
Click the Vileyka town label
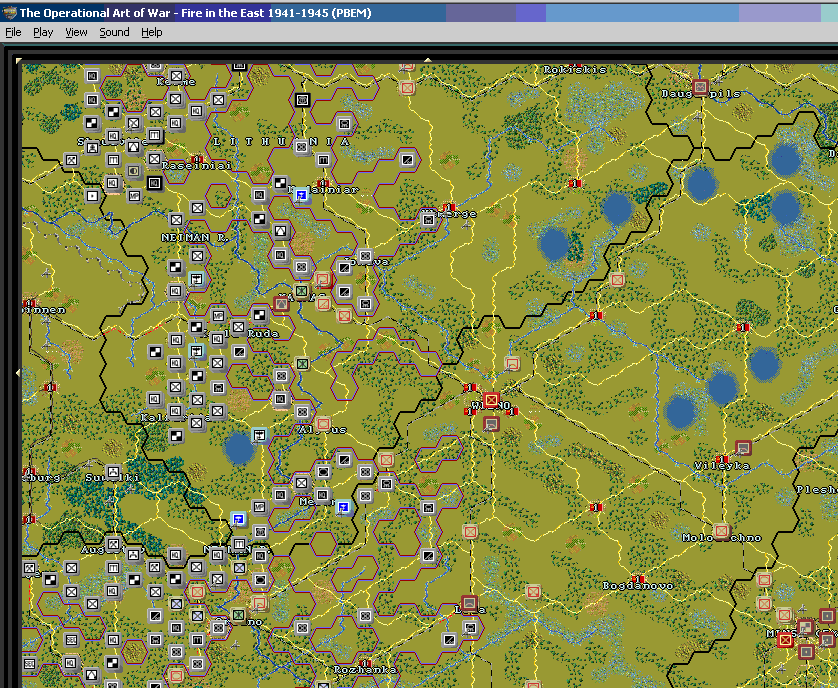click(x=722, y=466)
